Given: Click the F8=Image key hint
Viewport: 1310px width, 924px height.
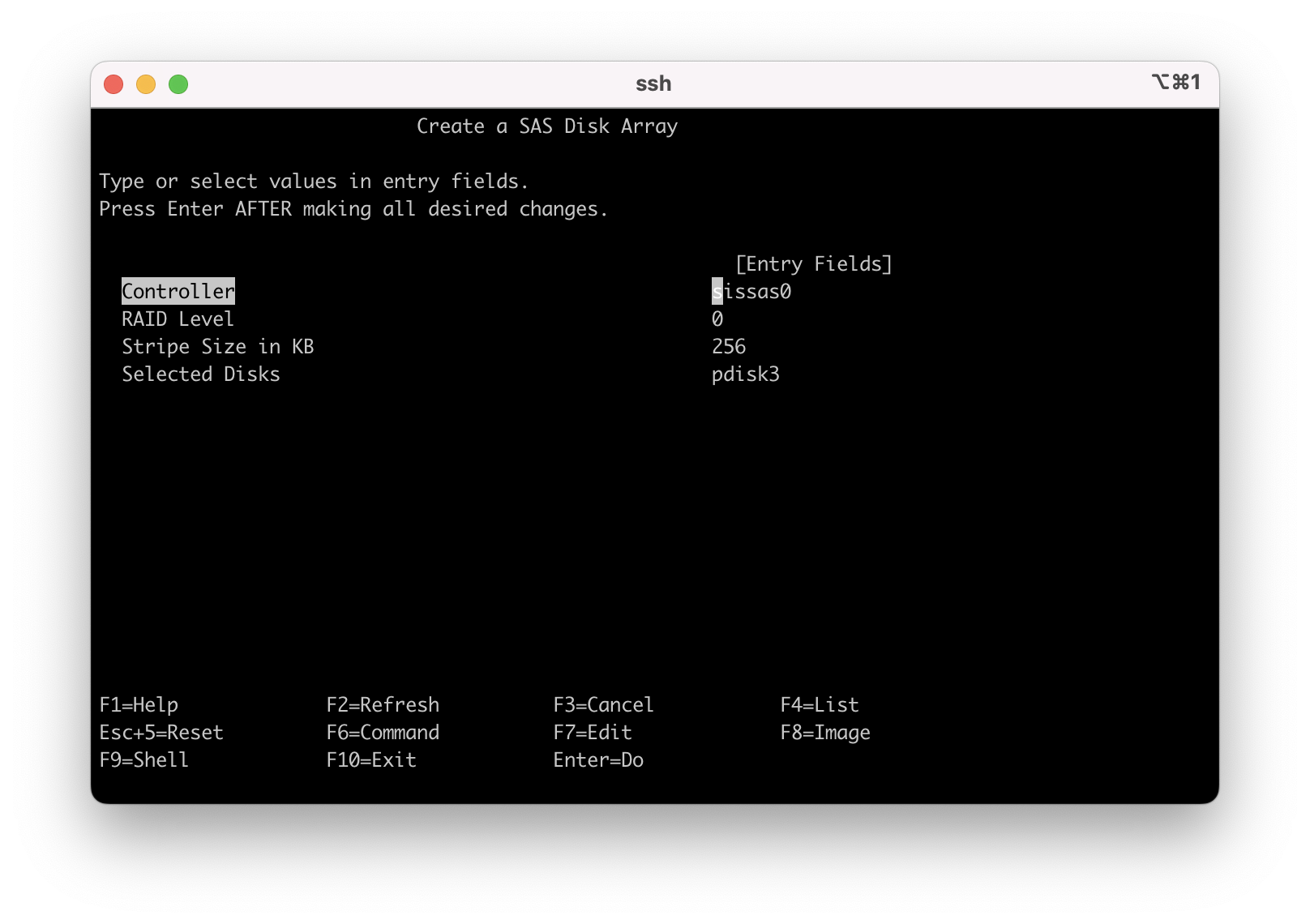Looking at the screenshot, I should (x=825, y=732).
